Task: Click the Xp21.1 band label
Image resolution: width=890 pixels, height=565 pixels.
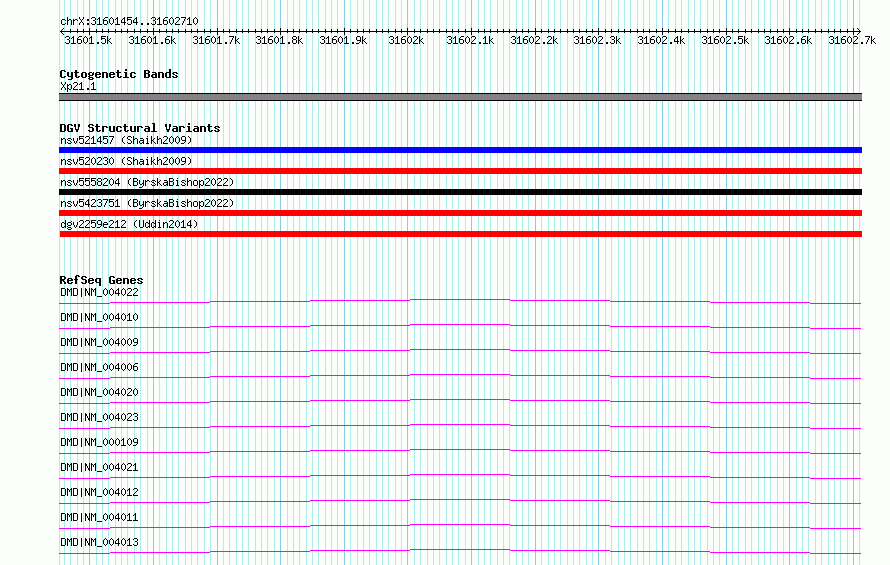Action: [78, 86]
